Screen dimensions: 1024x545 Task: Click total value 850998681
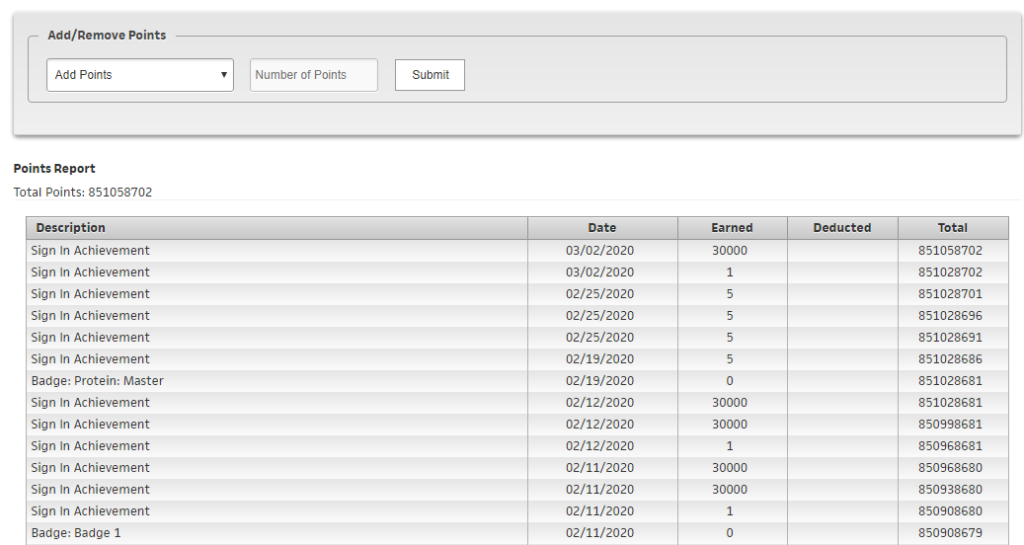950,424
